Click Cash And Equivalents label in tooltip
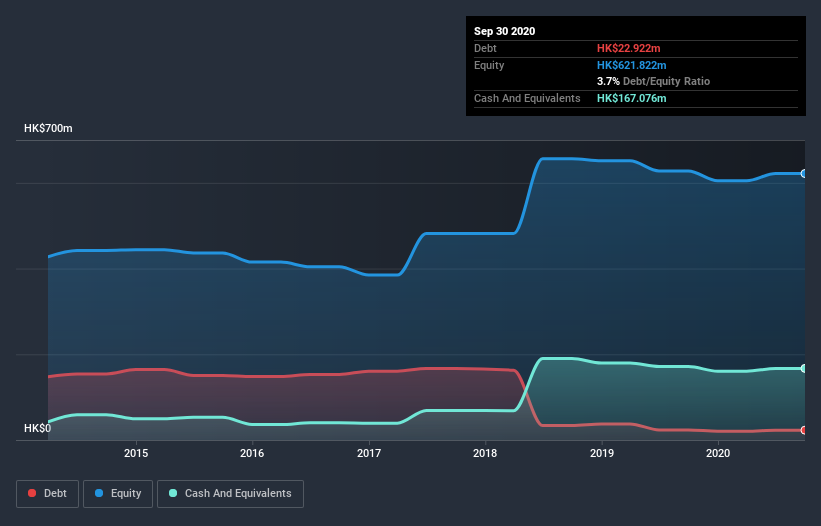This screenshot has width=821, height=526. (527, 98)
